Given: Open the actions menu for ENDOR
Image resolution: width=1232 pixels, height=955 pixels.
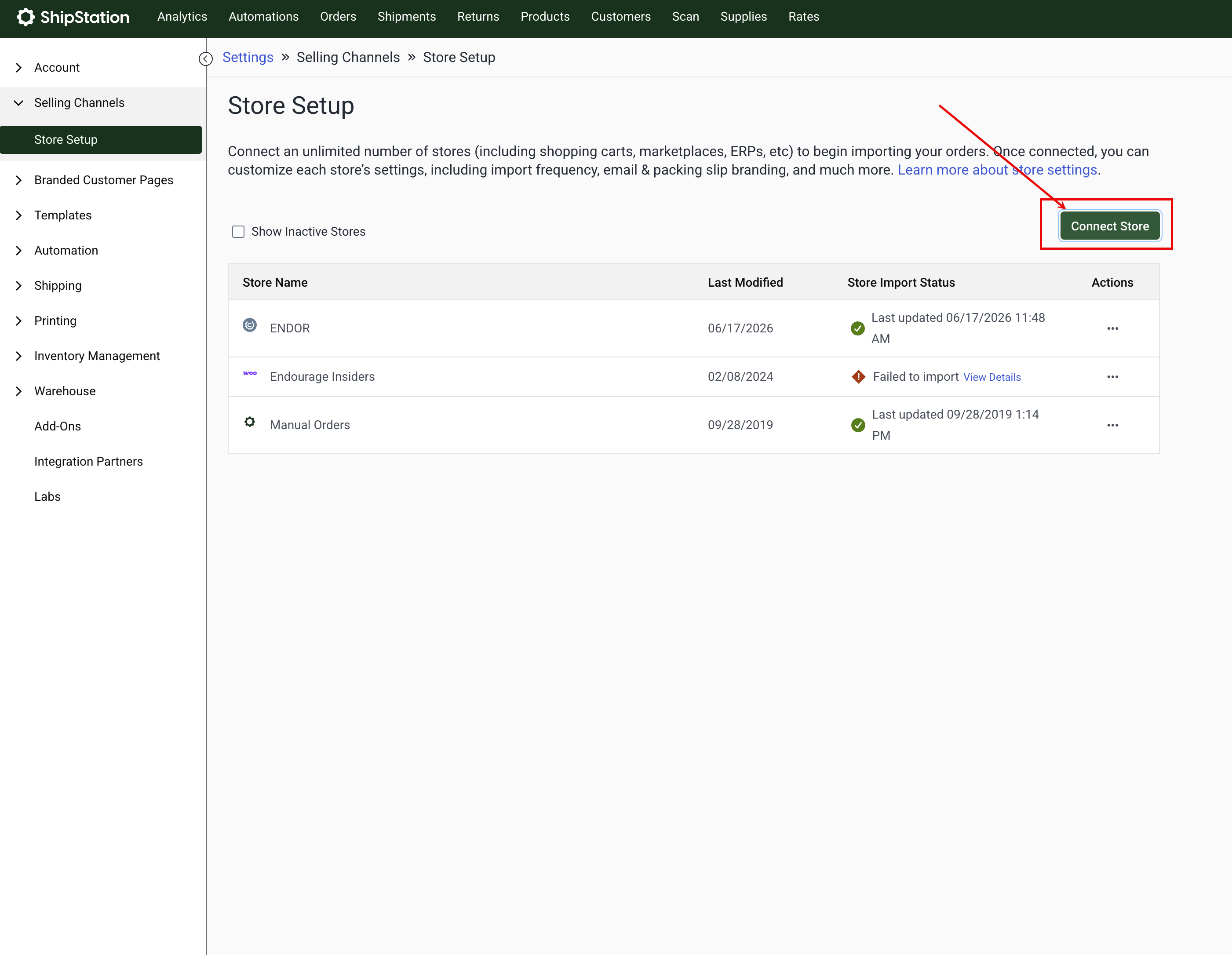Looking at the screenshot, I should tap(1112, 328).
